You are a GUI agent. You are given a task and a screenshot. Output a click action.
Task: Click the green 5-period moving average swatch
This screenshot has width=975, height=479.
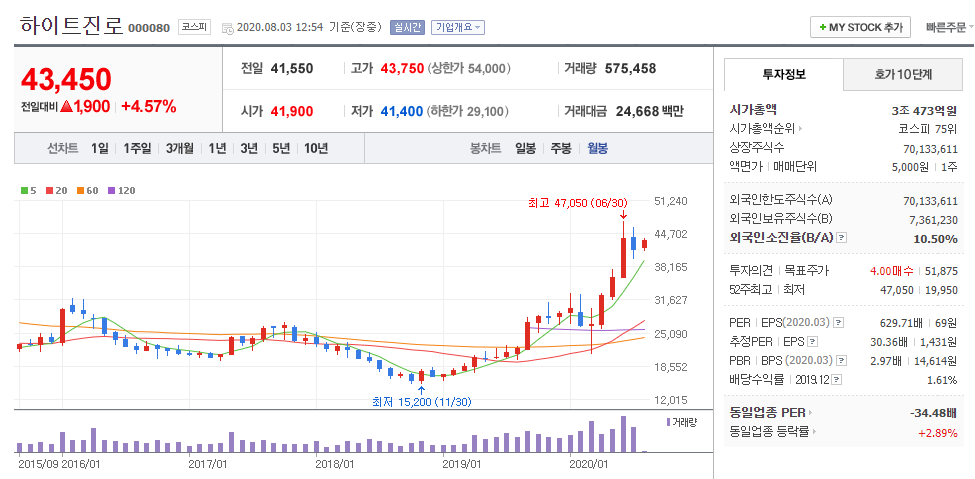pyautogui.click(x=24, y=190)
